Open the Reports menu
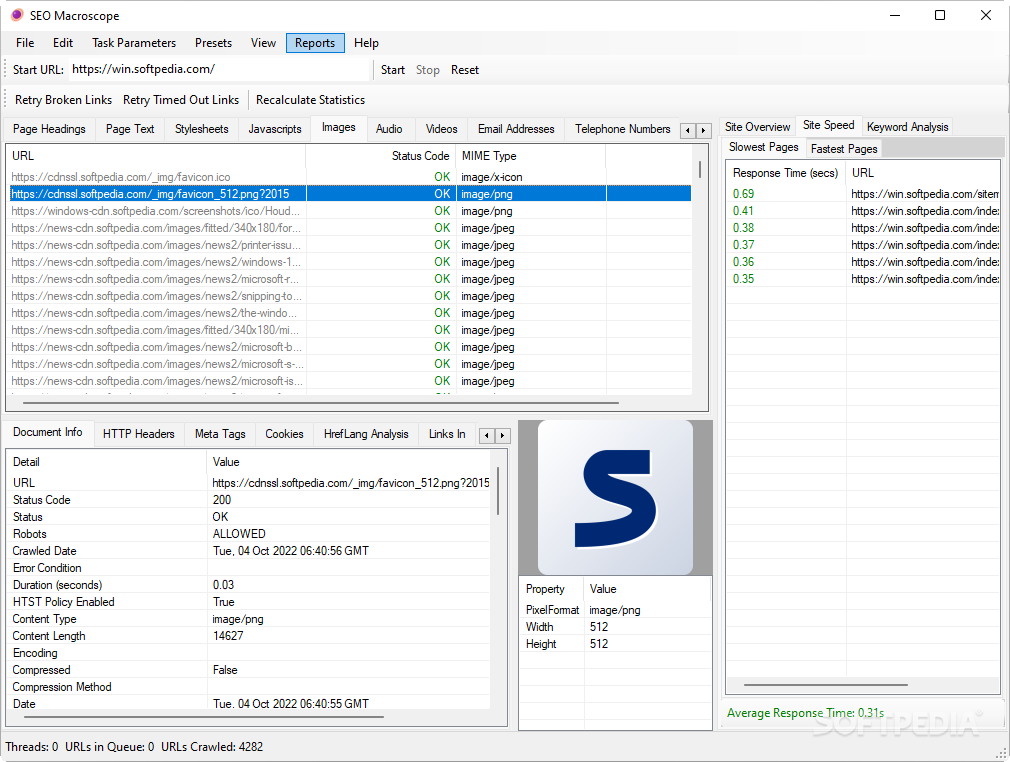The width and height of the screenshot is (1010, 762). point(315,43)
